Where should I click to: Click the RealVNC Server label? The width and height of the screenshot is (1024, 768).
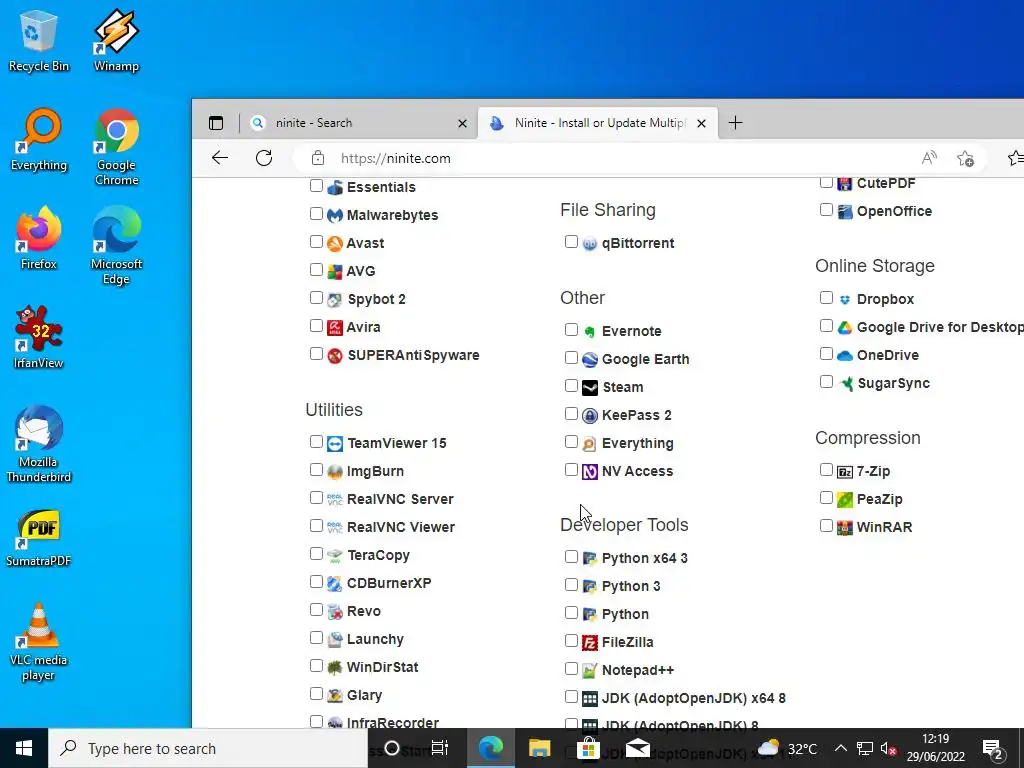click(x=400, y=499)
